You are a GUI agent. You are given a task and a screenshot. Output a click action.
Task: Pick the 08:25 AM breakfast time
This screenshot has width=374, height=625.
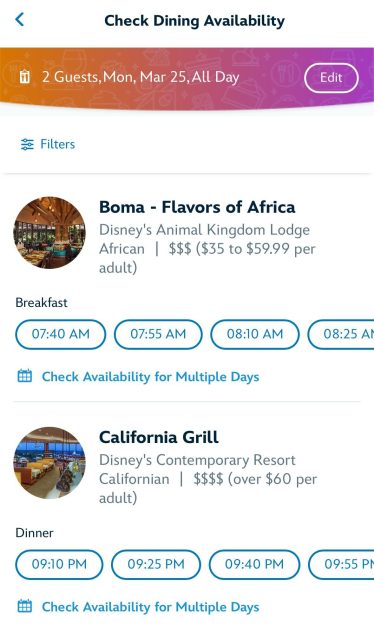pyautogui.click(x=341, y=334)
